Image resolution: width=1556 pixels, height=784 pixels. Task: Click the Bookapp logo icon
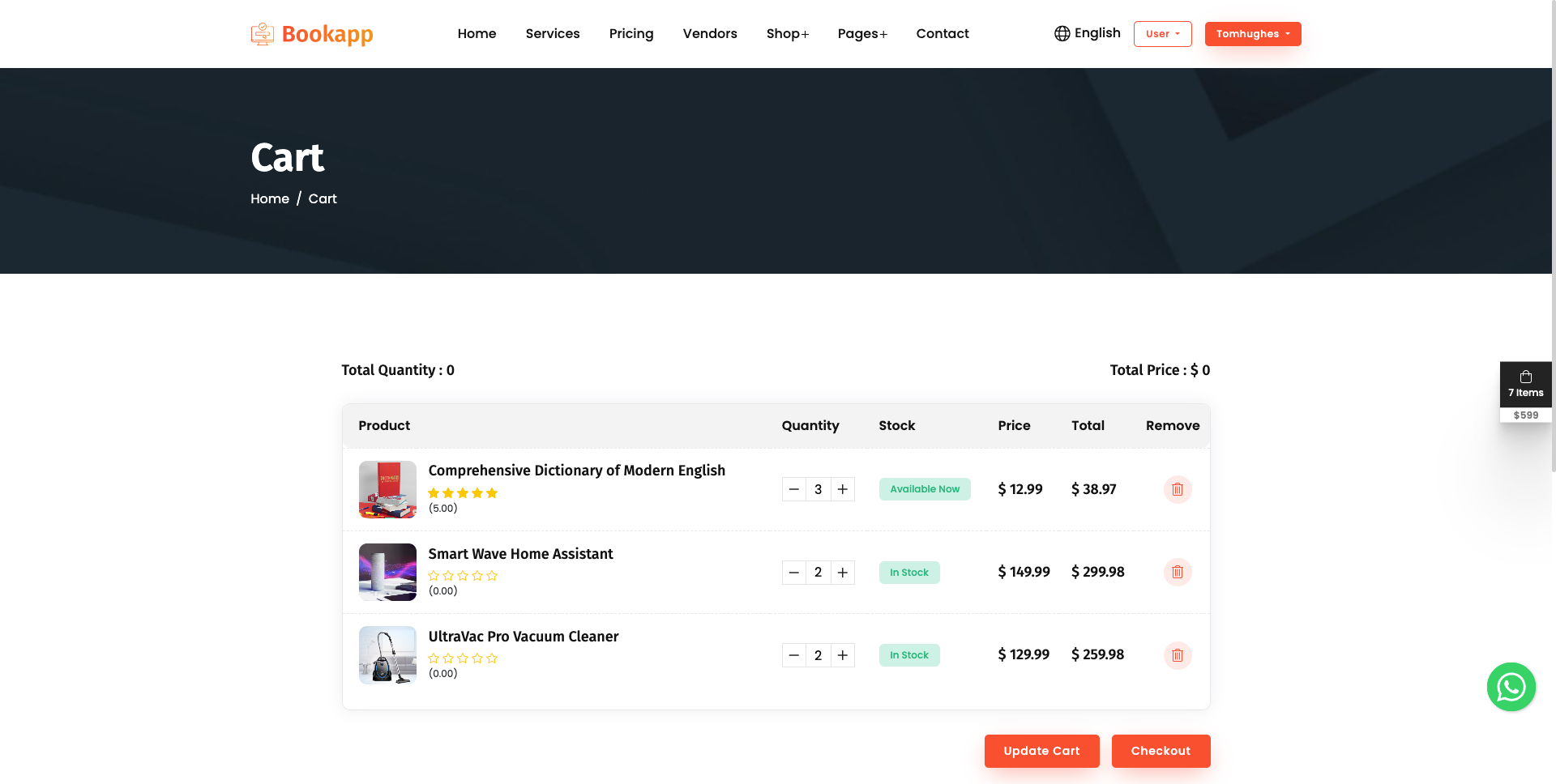click(262, 33)
